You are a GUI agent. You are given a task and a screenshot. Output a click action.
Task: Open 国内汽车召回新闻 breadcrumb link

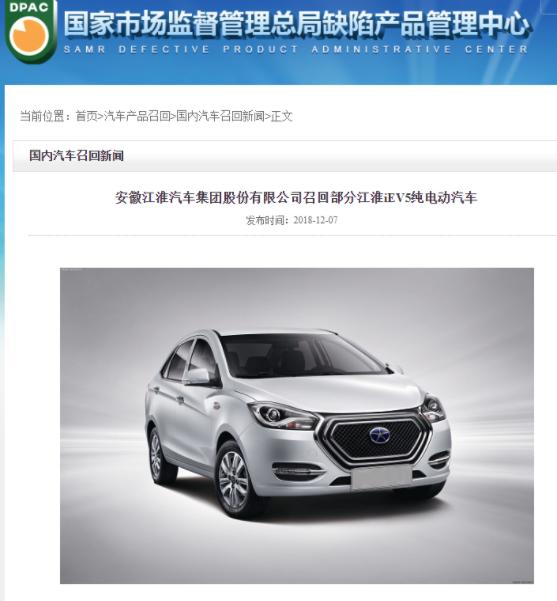click(220, 116)
